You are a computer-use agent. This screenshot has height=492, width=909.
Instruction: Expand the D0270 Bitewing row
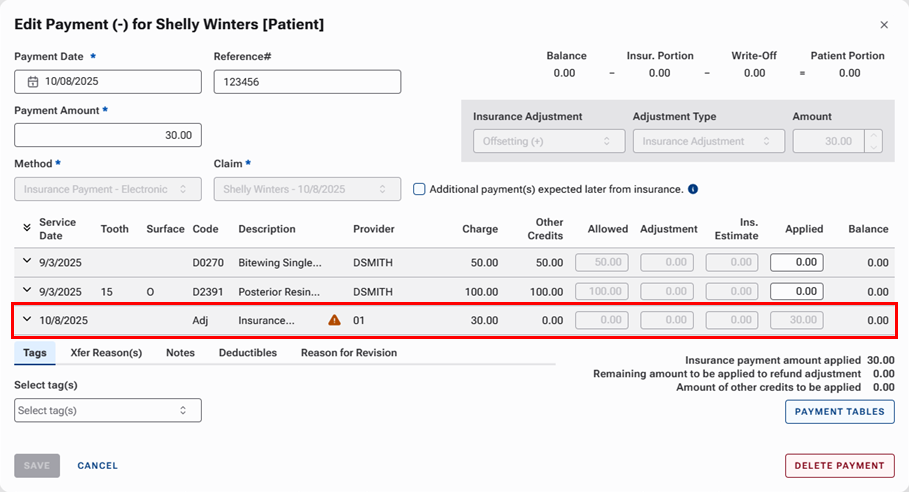tap(27, 262)
